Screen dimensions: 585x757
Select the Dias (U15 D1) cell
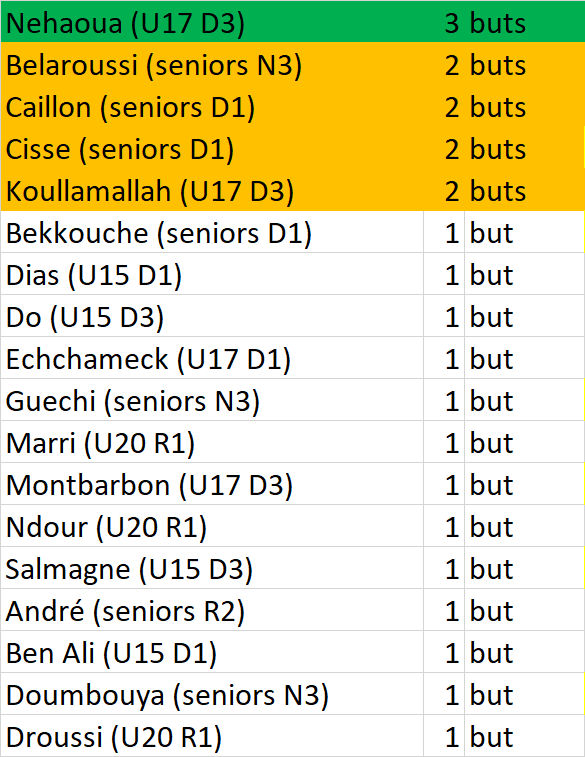click(212, 274)
